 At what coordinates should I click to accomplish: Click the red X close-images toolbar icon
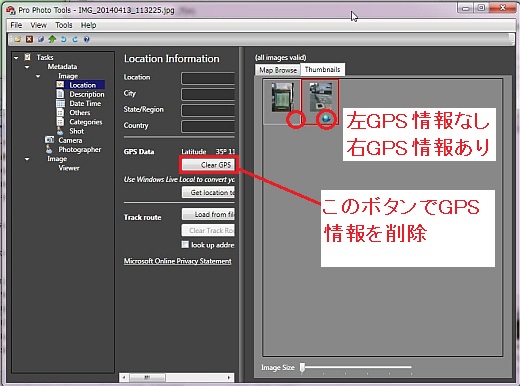pyautogui.click(x=29, y=39)
